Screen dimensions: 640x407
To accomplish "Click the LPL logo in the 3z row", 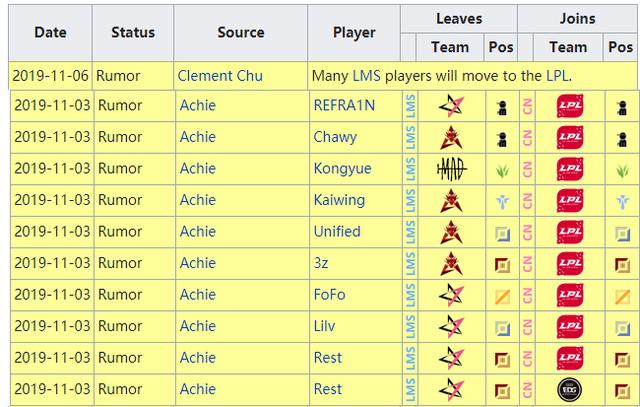I will [570, 263].
